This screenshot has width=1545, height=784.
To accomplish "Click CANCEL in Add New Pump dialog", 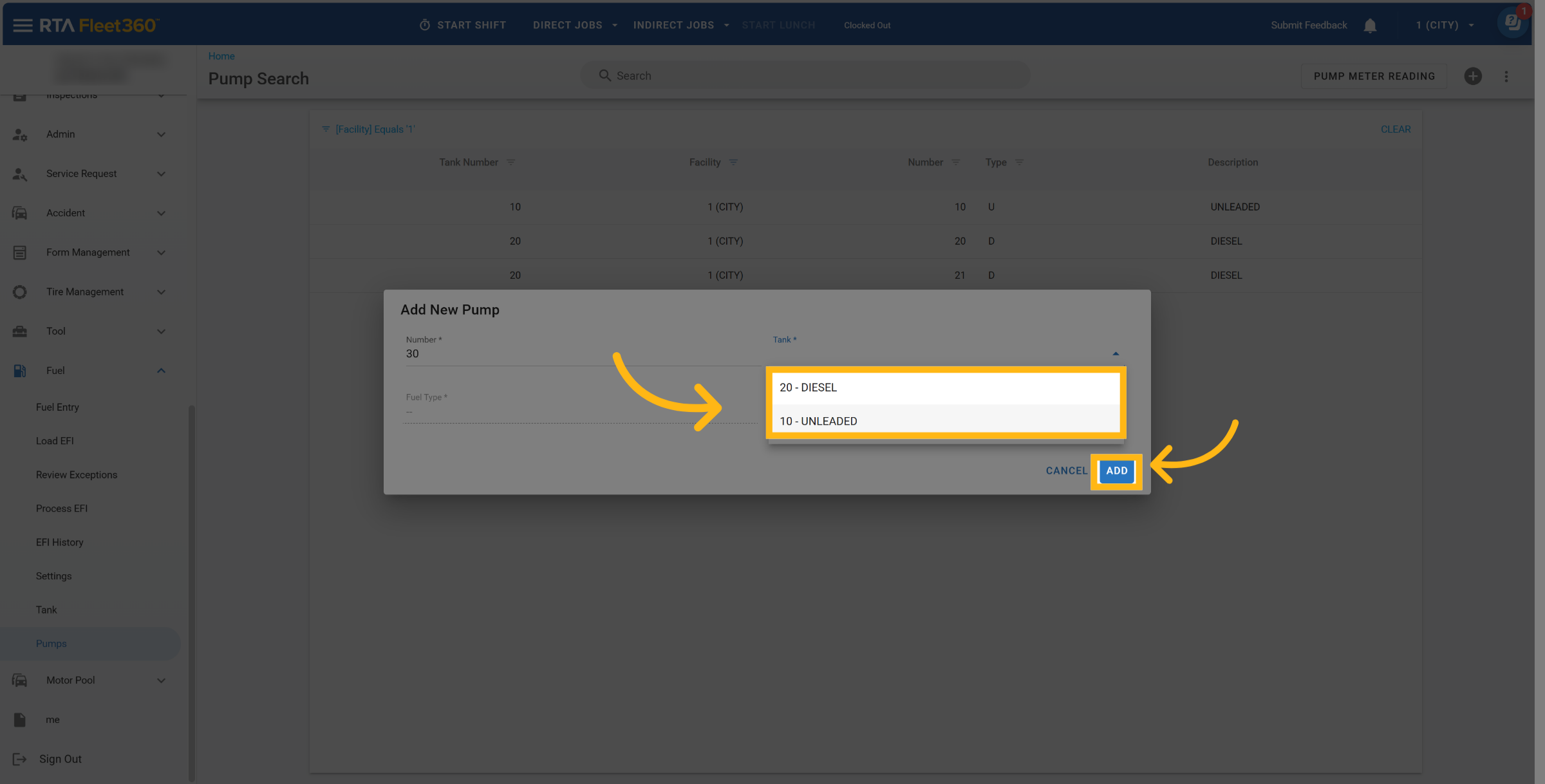I will pyautogui.click(x=1066, y=471).
